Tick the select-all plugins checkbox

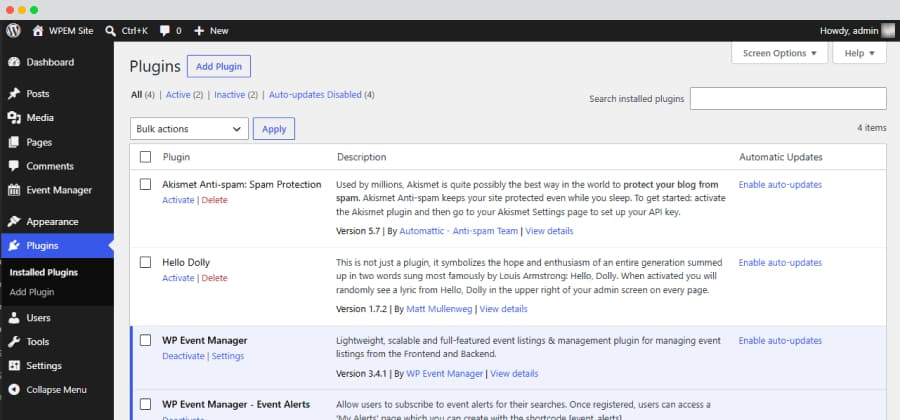click(x=145, y=157)
